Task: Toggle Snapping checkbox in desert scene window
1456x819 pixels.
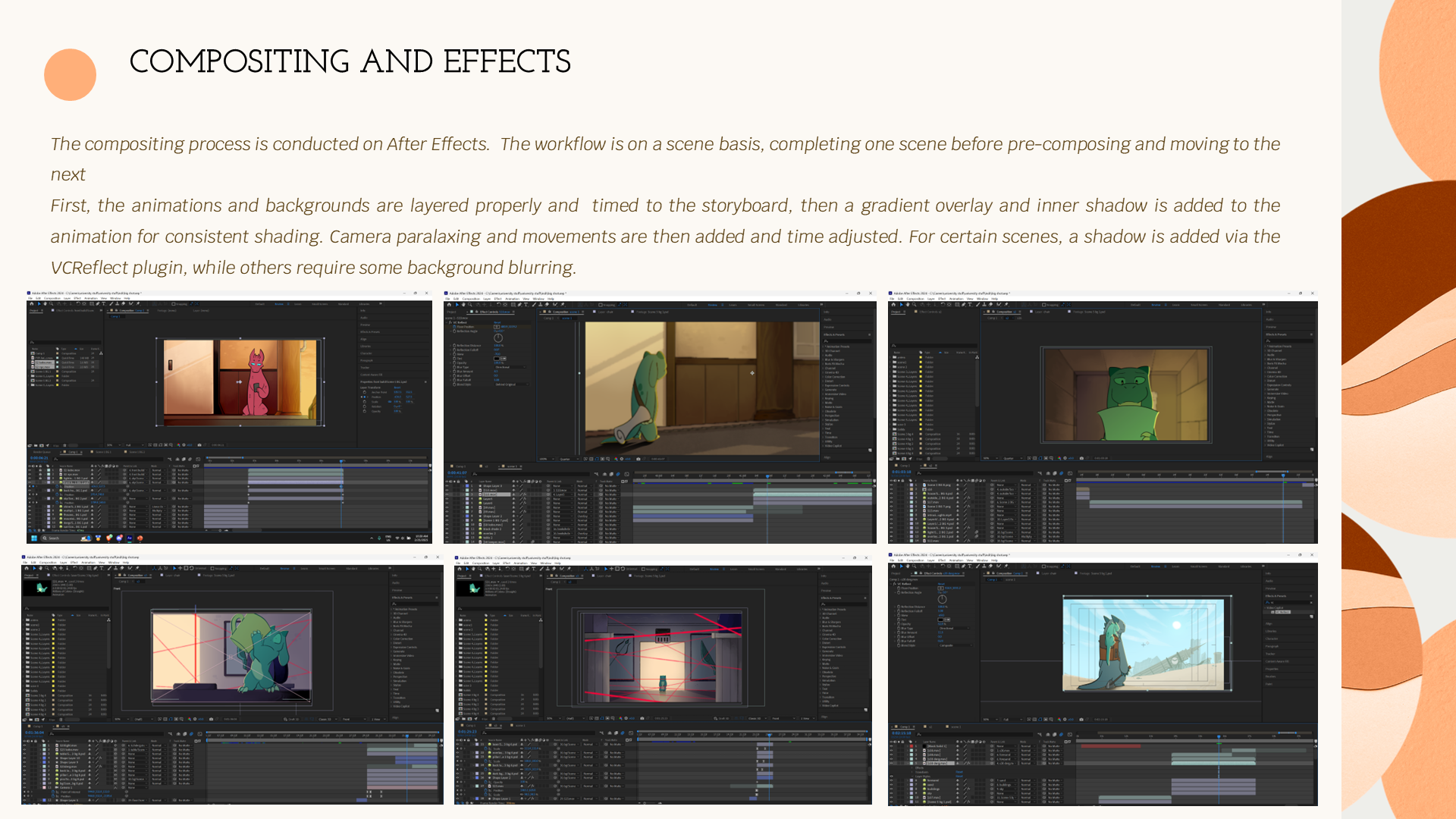Action: [x=1043, y=566]
